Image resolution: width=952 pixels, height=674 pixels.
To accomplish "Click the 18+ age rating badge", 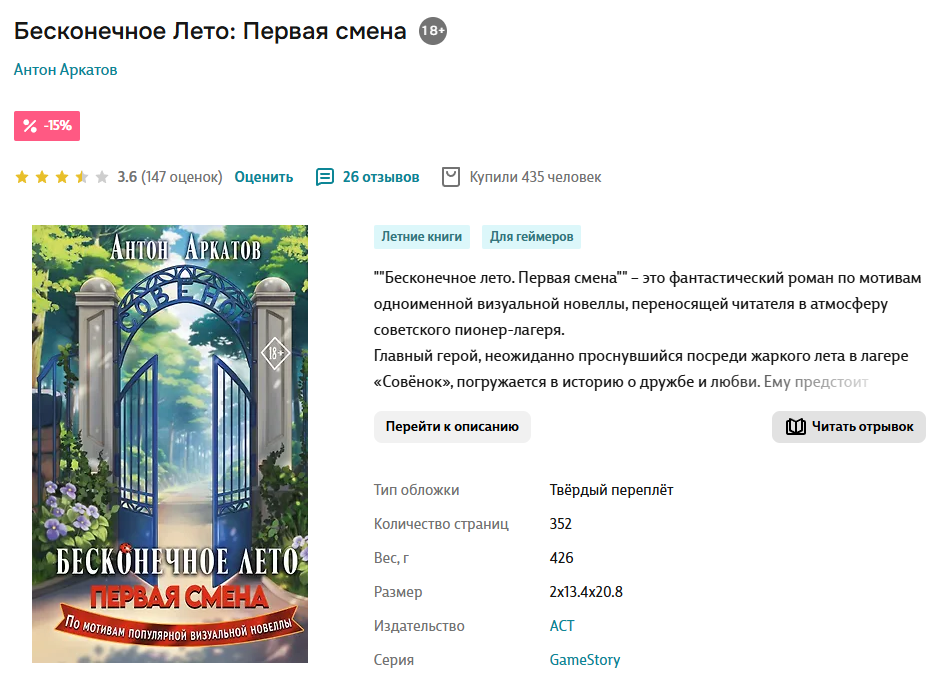I will pos(433,30).
